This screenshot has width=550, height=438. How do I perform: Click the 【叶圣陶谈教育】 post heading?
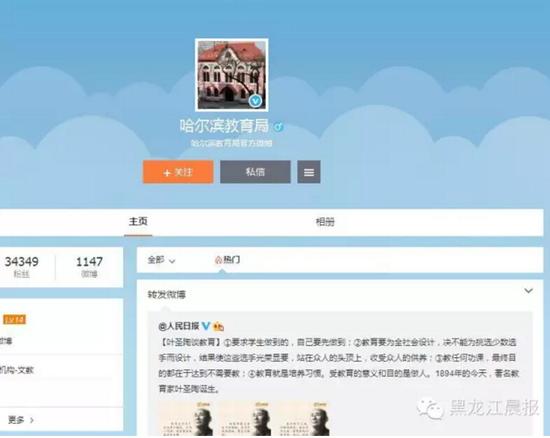pos(191,343)
